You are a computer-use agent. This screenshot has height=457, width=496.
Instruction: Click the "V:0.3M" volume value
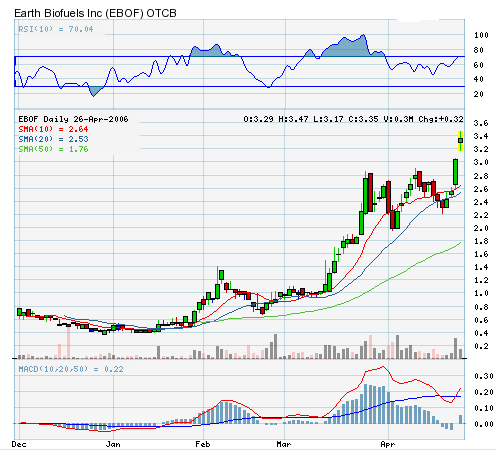tap(398, 119)
